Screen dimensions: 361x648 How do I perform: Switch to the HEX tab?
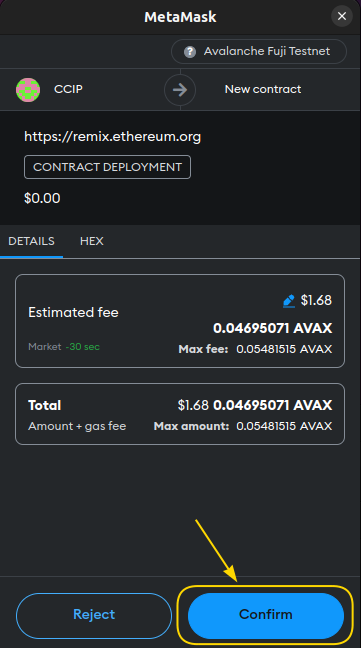click(92, 241)
